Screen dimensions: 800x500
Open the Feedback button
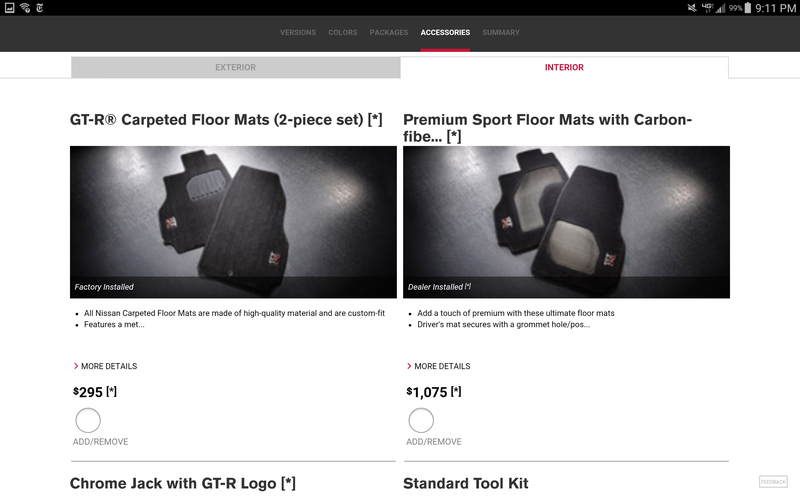(773, 482)
